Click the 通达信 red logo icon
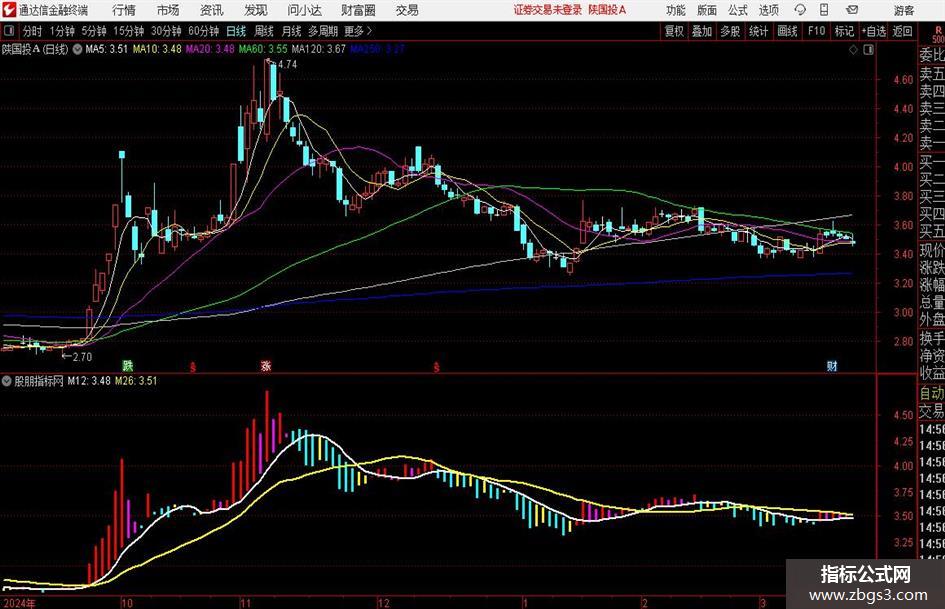 tap(9, 10)
